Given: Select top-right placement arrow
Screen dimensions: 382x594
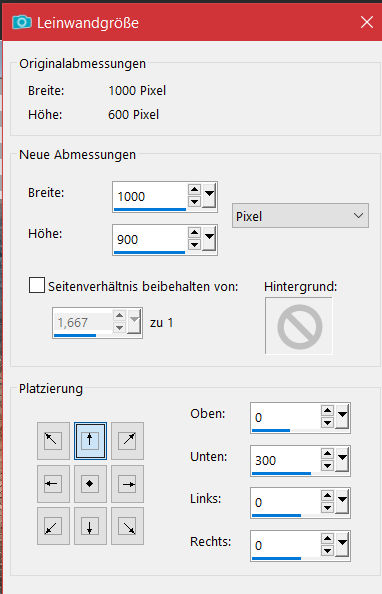Looking at the screenshot, I should pyautogui.click(x=127, y=441).
